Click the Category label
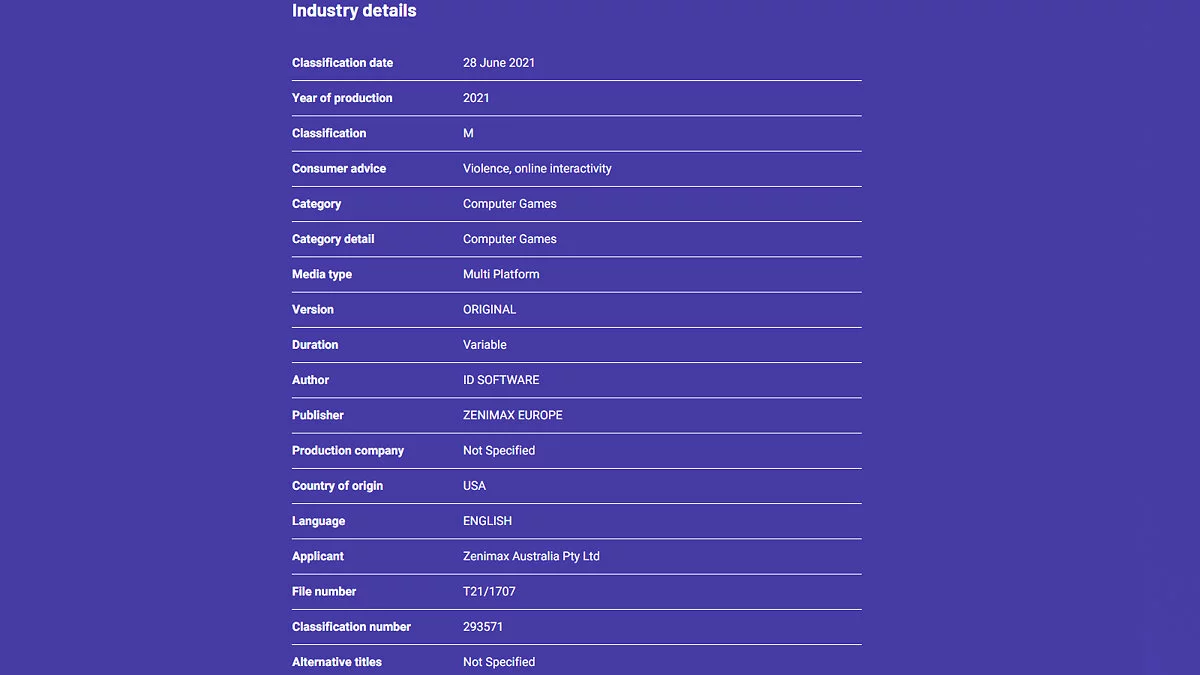Viewport: 1200px width, 675px height. (x=316, y=204)
